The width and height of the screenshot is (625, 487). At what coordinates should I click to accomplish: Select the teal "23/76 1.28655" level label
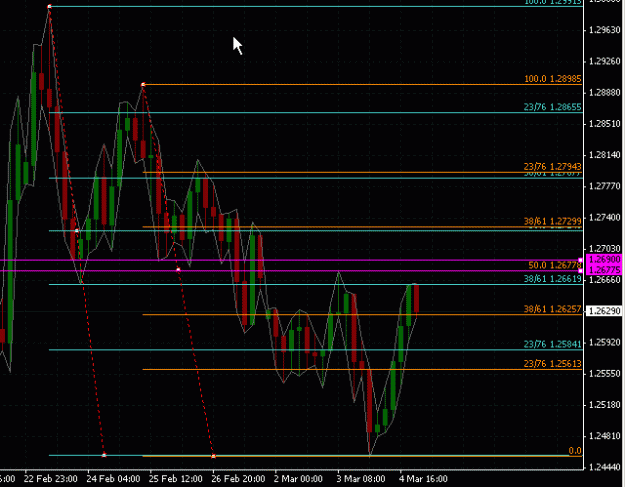(552, 107)
